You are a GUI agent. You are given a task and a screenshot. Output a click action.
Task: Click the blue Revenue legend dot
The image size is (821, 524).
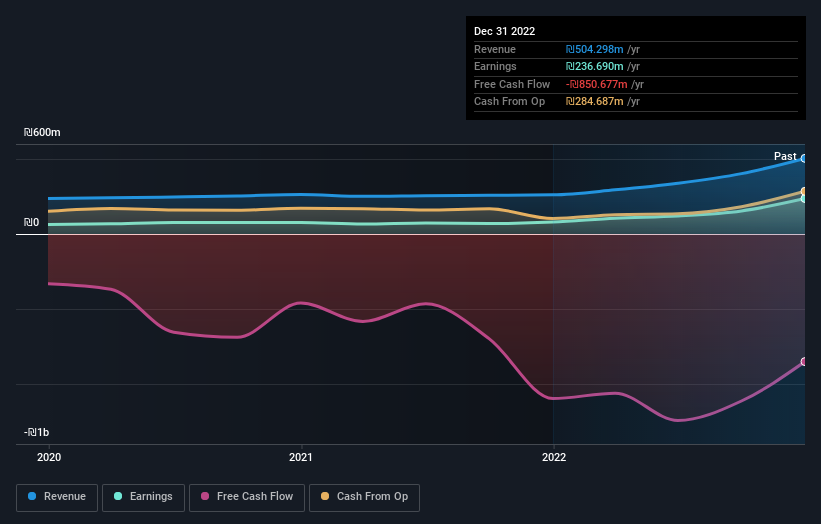tap(32, 496)
